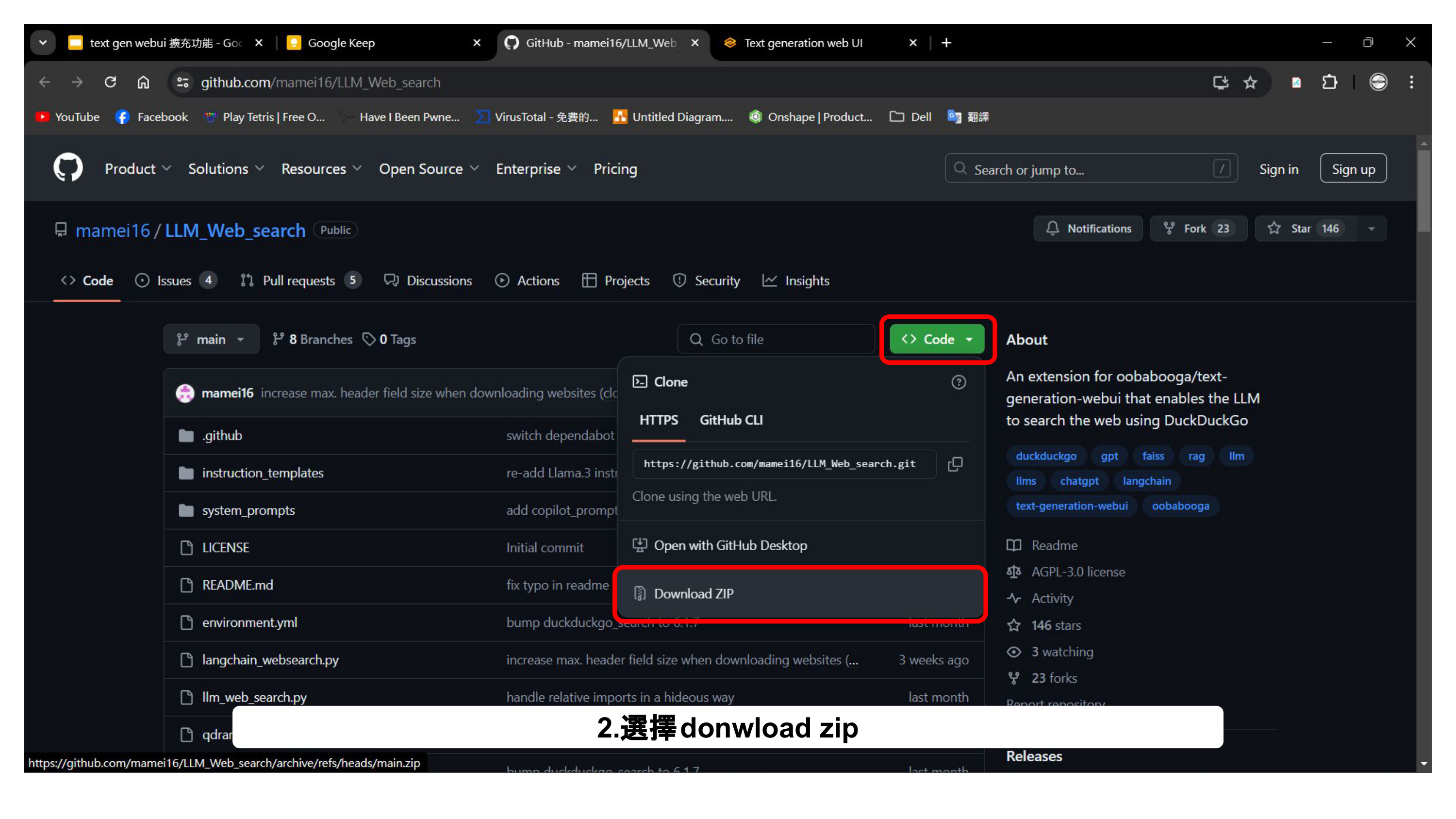This screenshot has width=1456, height=819.
Task: Click the browser home icon
Action: tap(143, 82)
